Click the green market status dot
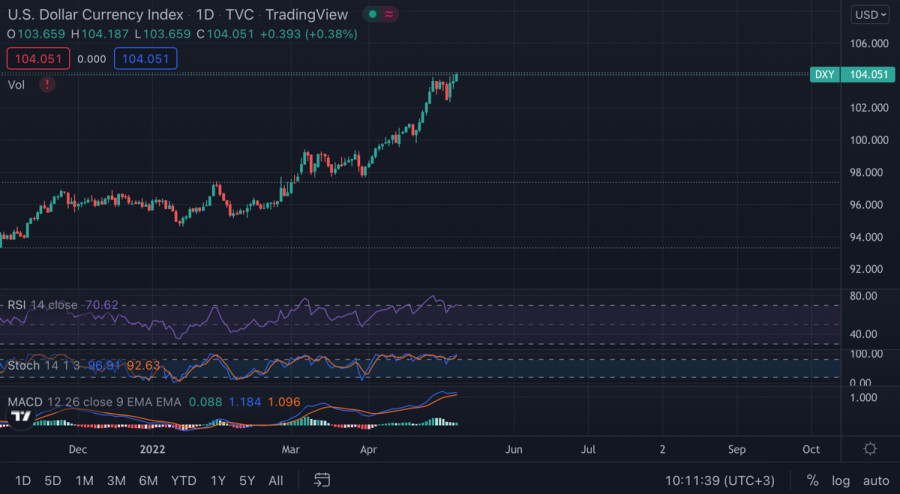This screenshot has height=494, width=900. point(373,14)
